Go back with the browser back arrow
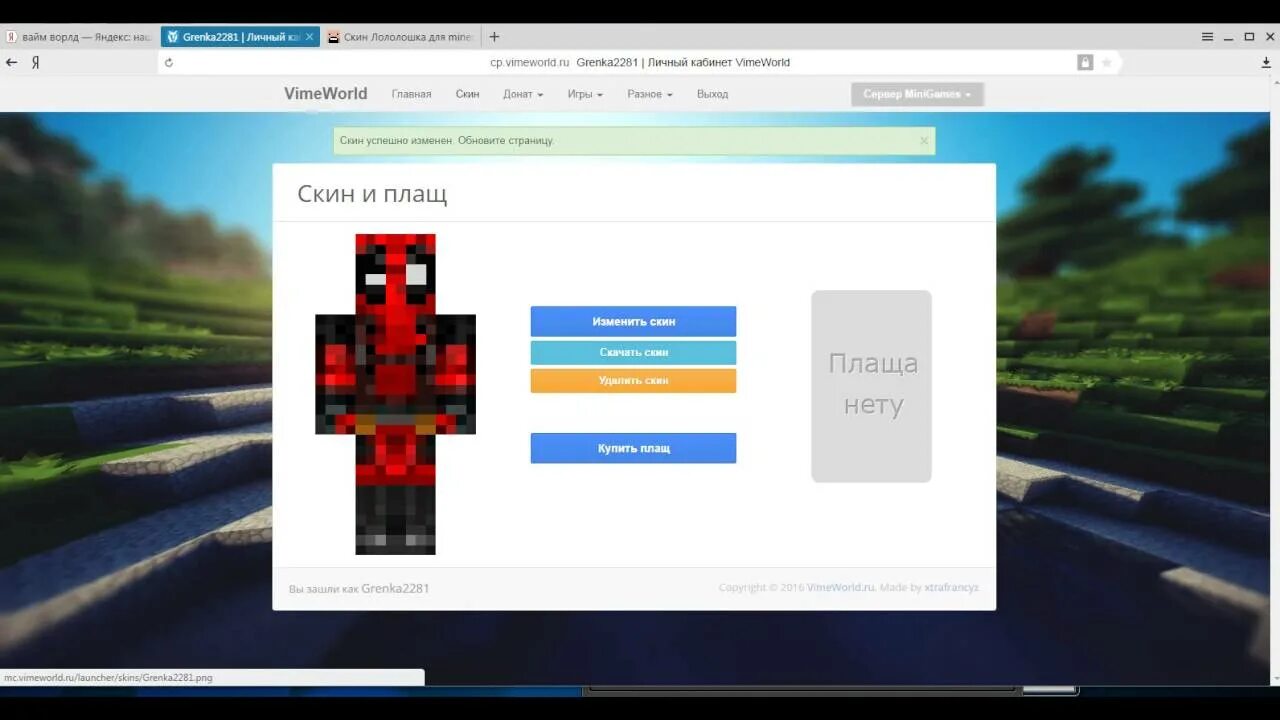 [x=12, y=62]
